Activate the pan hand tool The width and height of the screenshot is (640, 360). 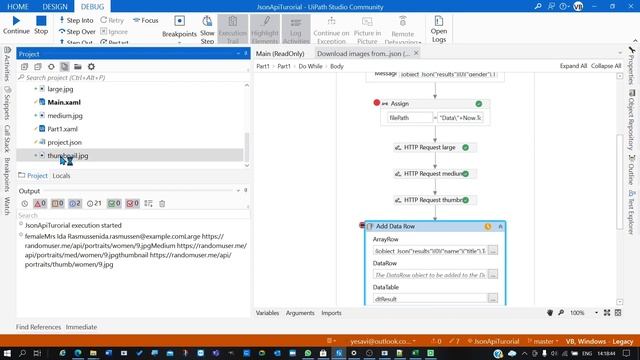point(550,313)
